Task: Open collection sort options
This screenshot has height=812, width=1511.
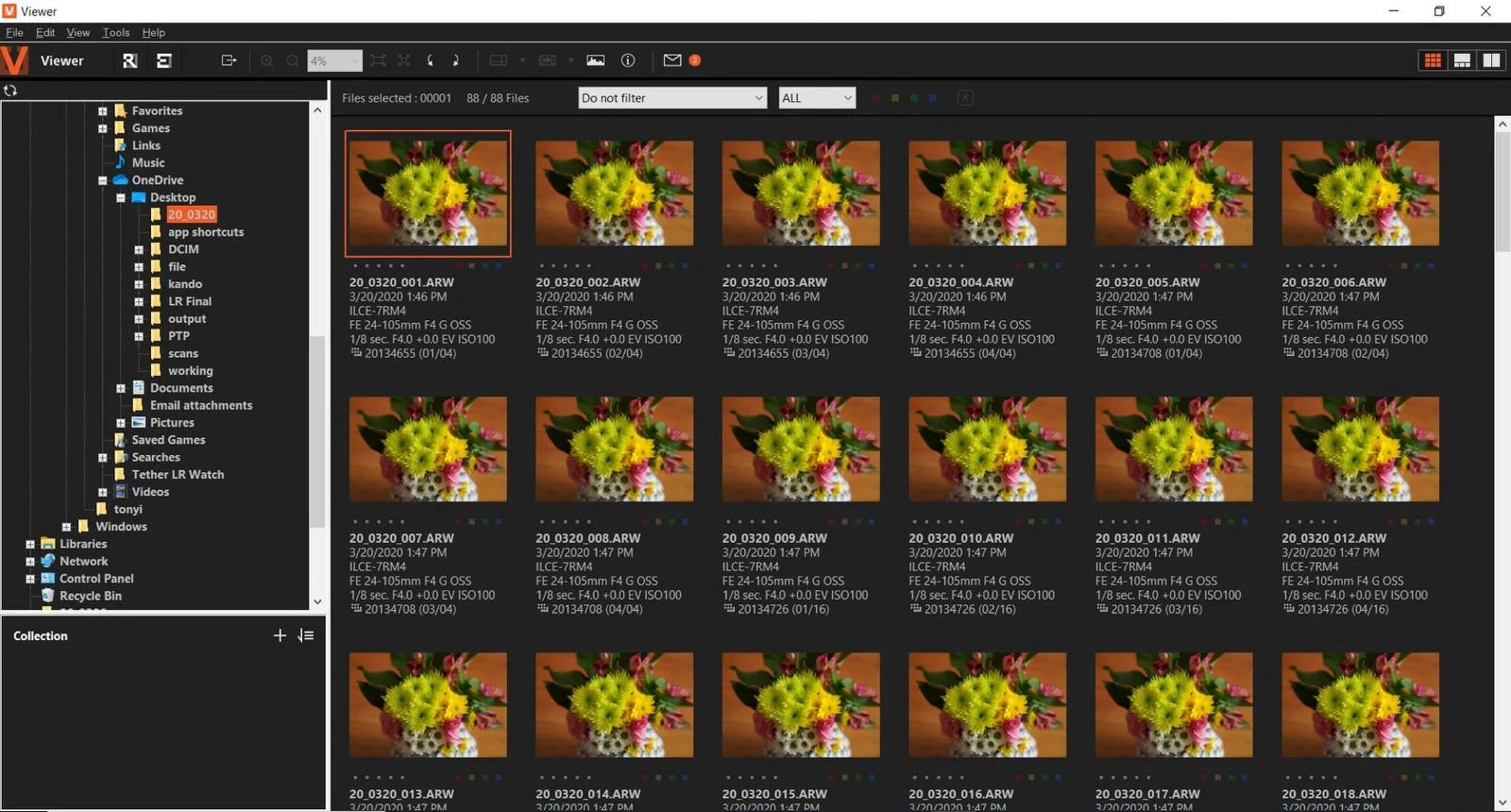Action: tap(306, 635)
